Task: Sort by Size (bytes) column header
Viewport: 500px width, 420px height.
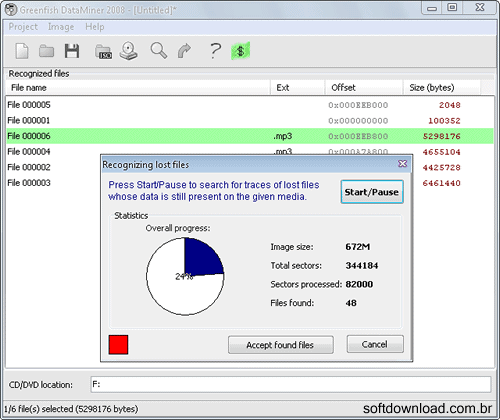Action: point(442,88)
